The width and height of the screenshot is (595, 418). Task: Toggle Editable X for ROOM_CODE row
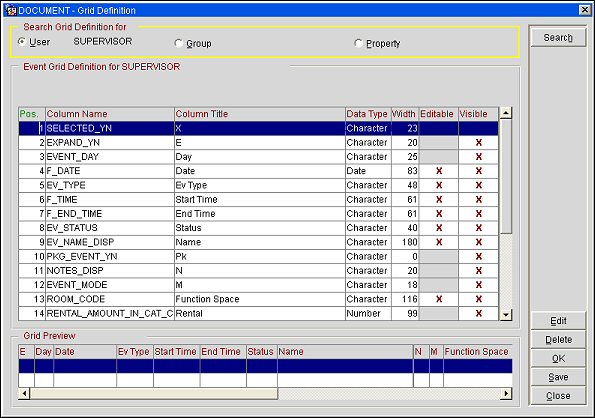(439, 299)
